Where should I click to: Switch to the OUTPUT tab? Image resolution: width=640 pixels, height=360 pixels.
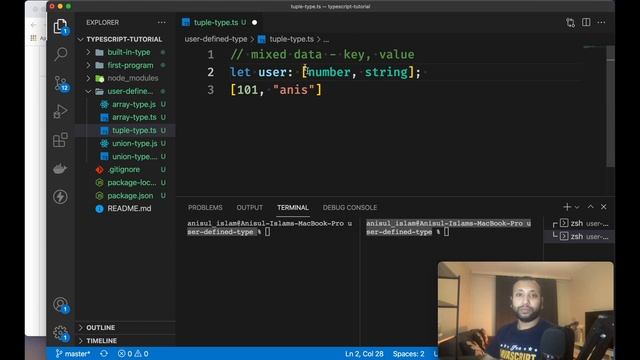click(x=249, y=207)
